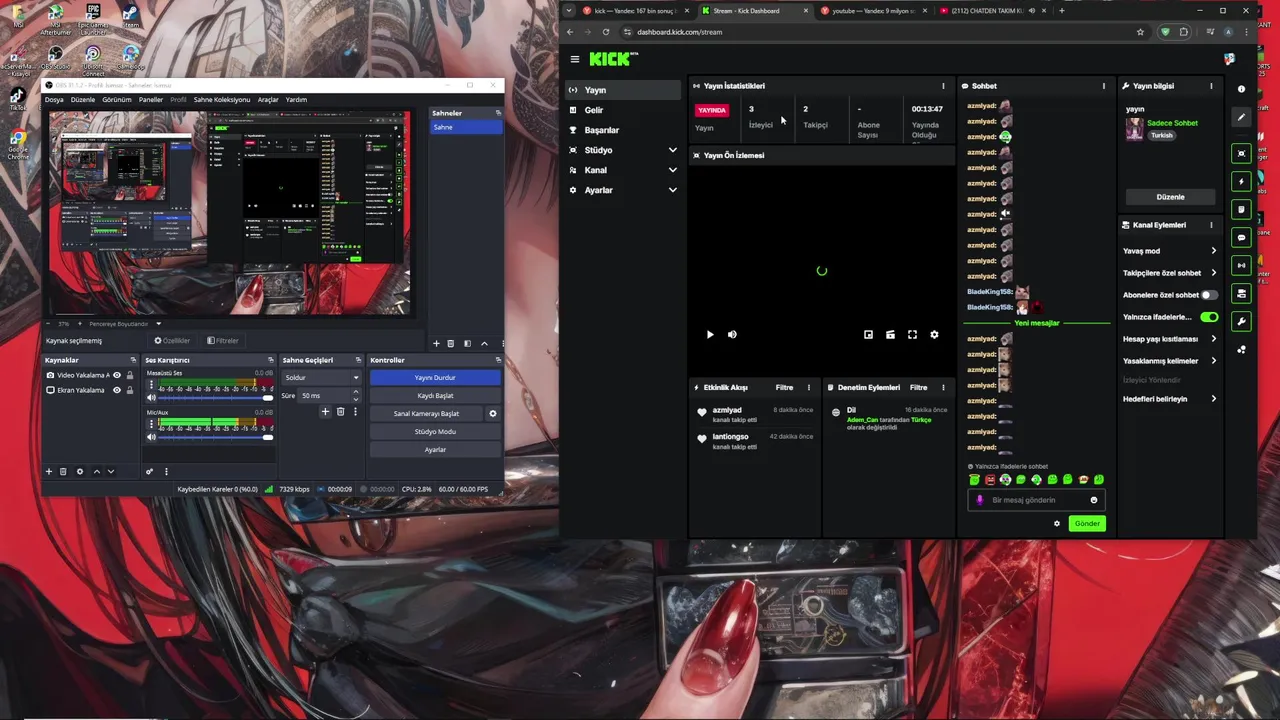Click the wrench icon in Kick right sidebar
This screenshot has width=1280, height=720.
[x=1241, y=321]
